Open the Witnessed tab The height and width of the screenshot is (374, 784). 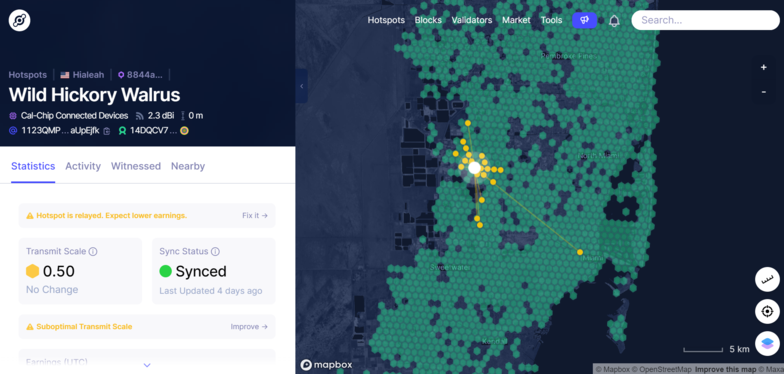pyautogui.click(x=136, y=166)
